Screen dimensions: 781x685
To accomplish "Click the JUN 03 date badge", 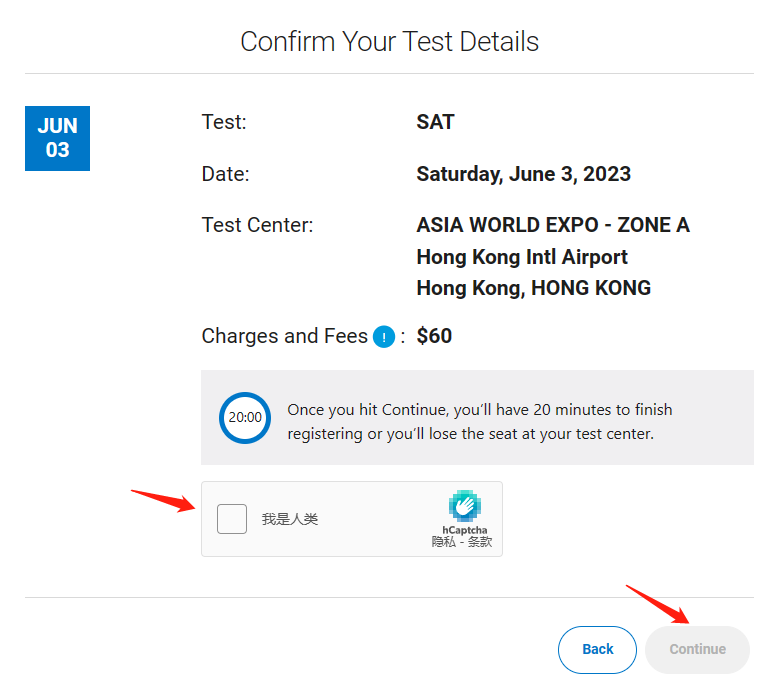I will [x=57, y=138].
